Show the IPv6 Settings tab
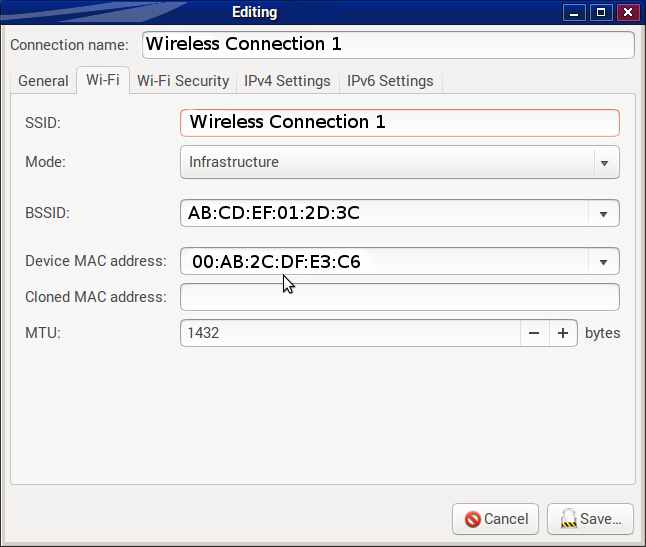 point(390,81)
